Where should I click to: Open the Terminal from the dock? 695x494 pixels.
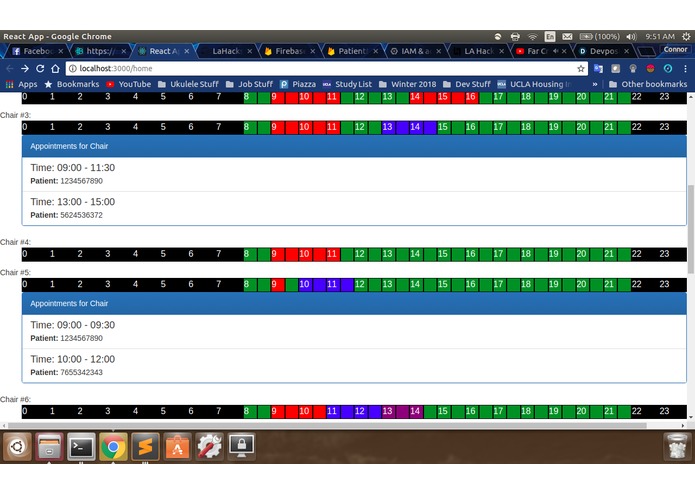click(81, 447)
